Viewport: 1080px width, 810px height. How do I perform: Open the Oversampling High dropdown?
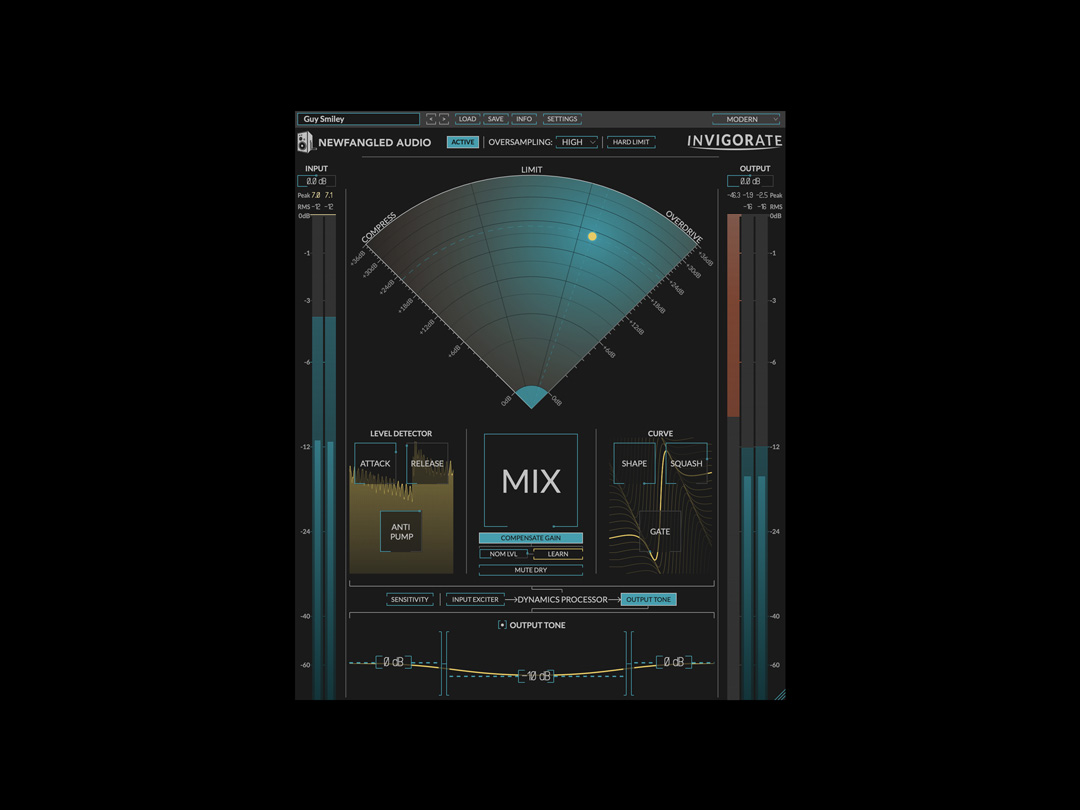pos(577,142)
